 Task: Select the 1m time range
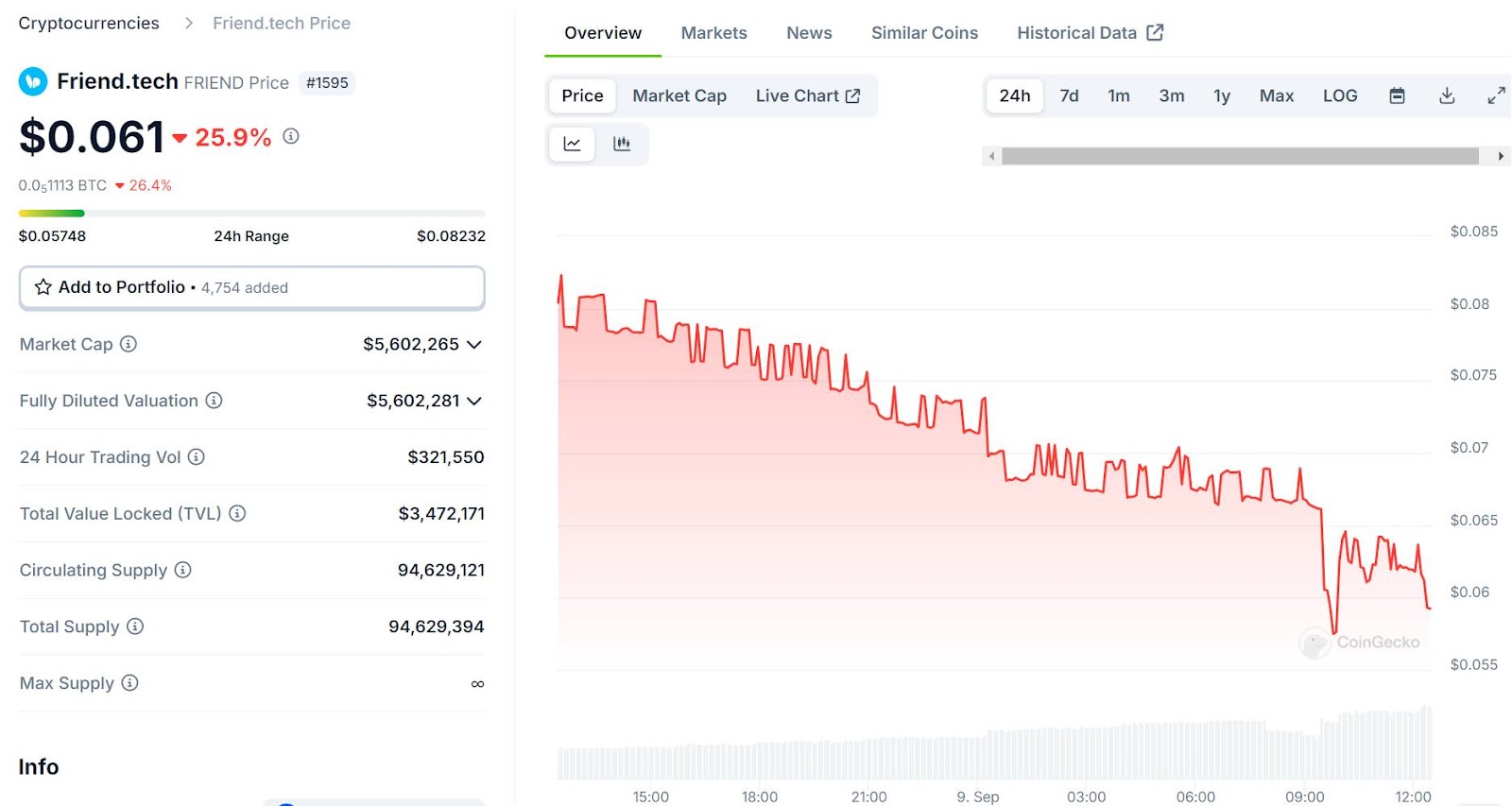1119,95
